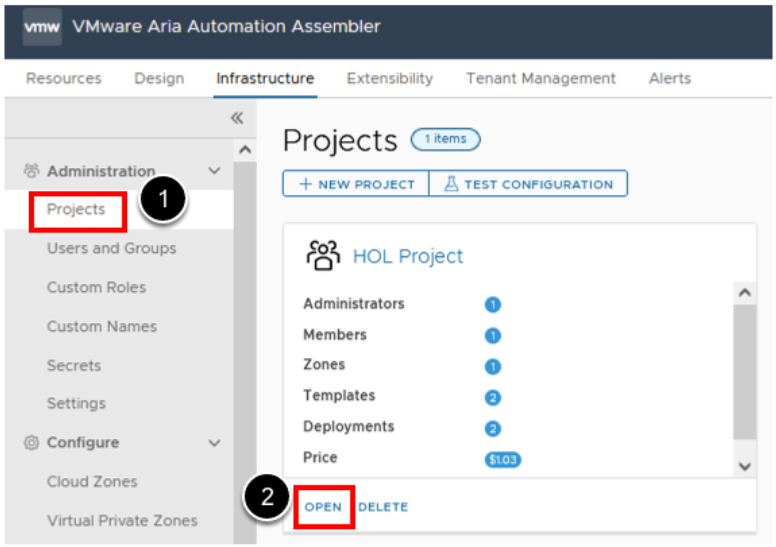Select the Infrastructure tab
The width and height of the screenshot is (776, 547).
pos(265,78)
